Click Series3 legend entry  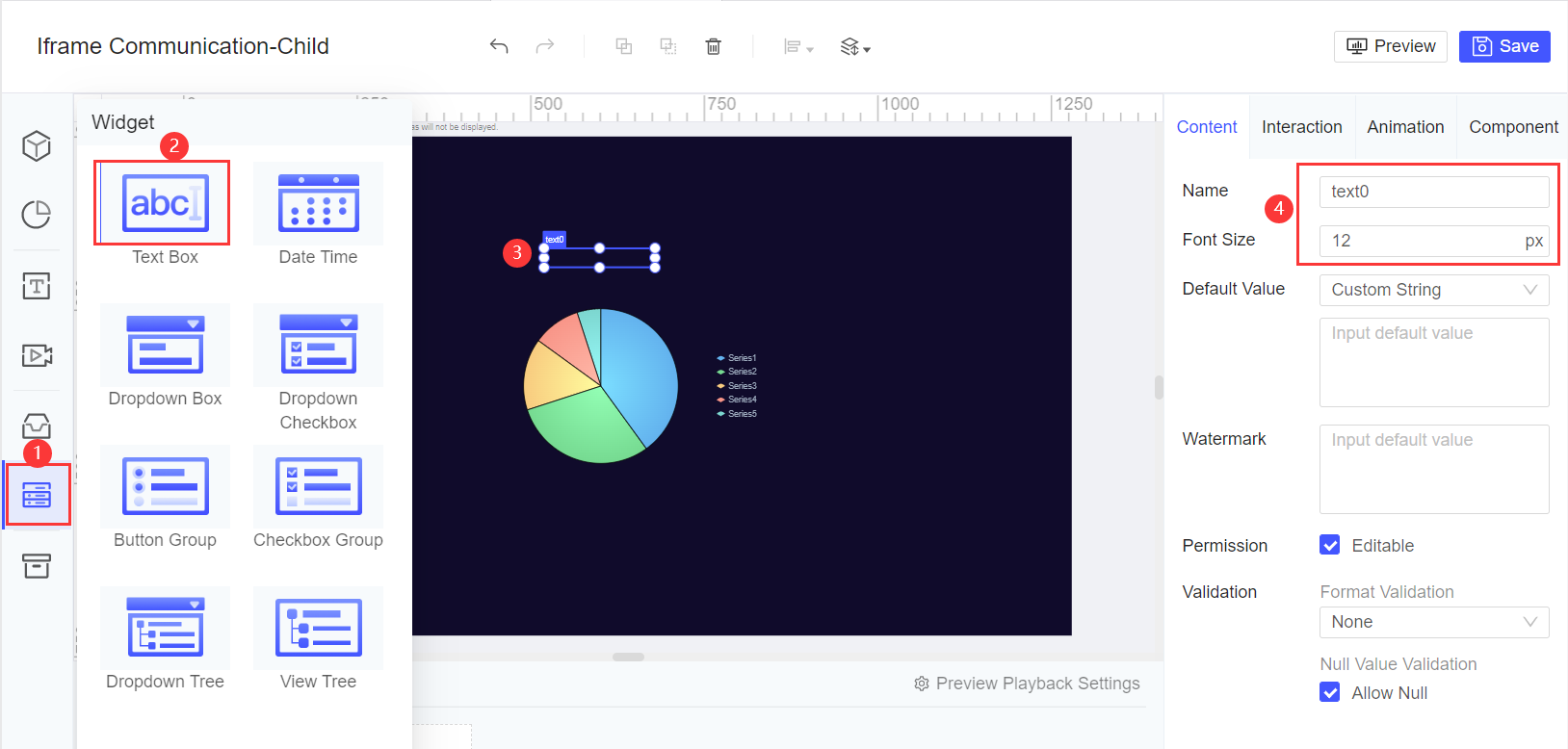point(737,386)
